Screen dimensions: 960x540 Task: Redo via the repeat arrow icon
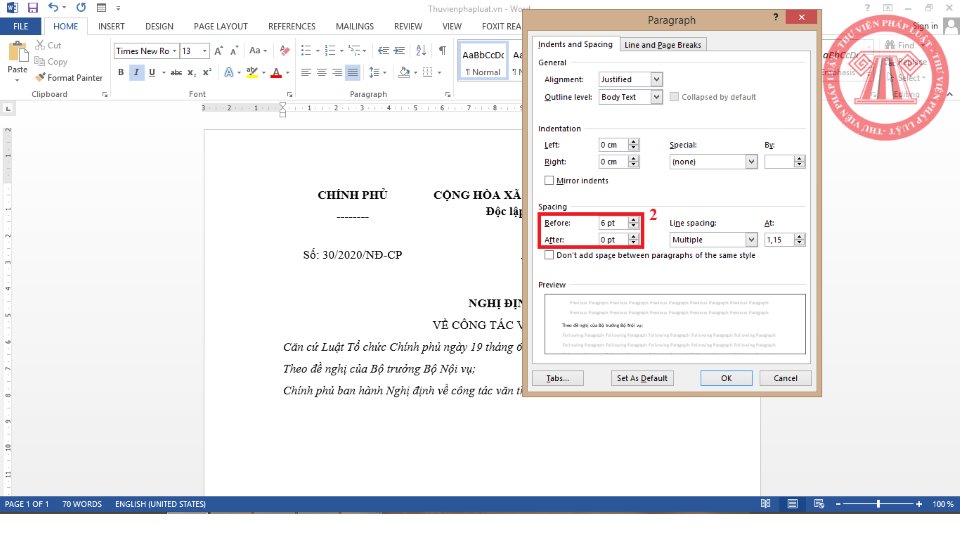coord(81,8)
